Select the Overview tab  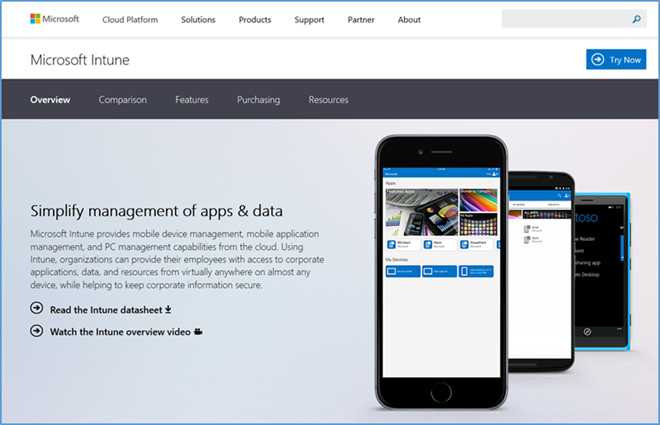tap(50, 100)
